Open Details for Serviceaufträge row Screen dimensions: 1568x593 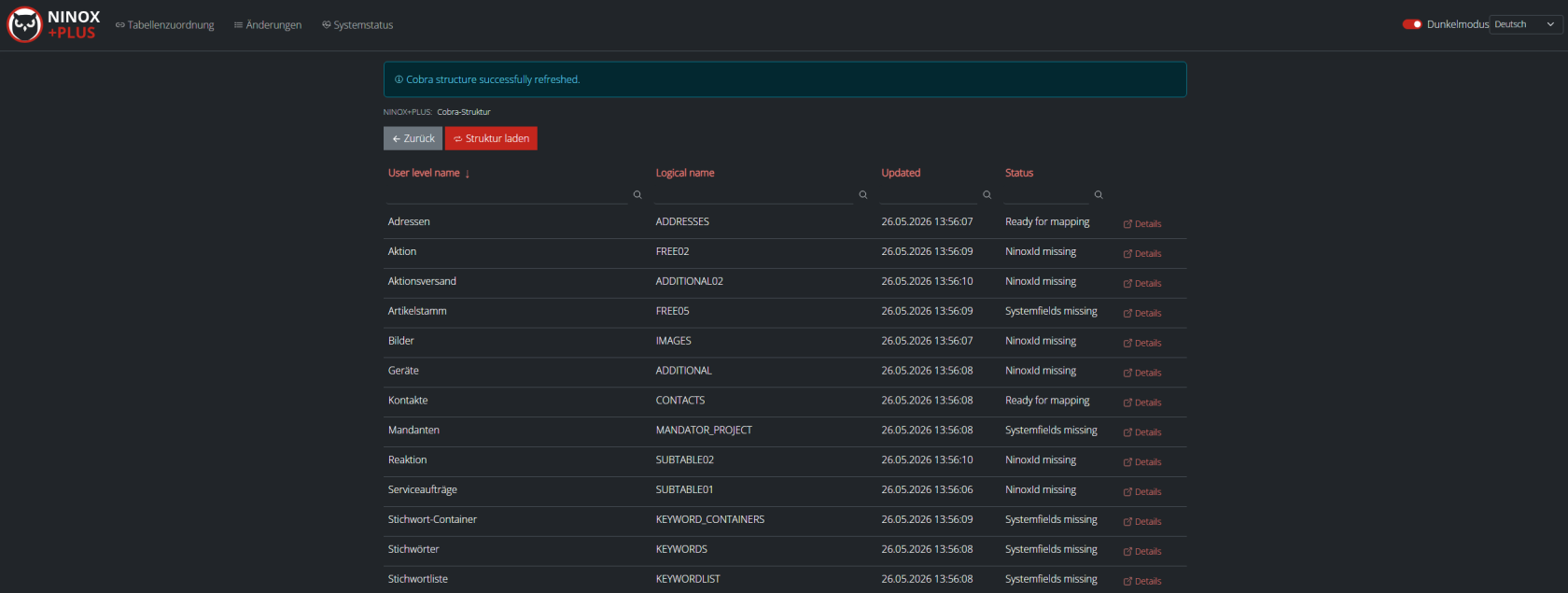click(1142, 493)
